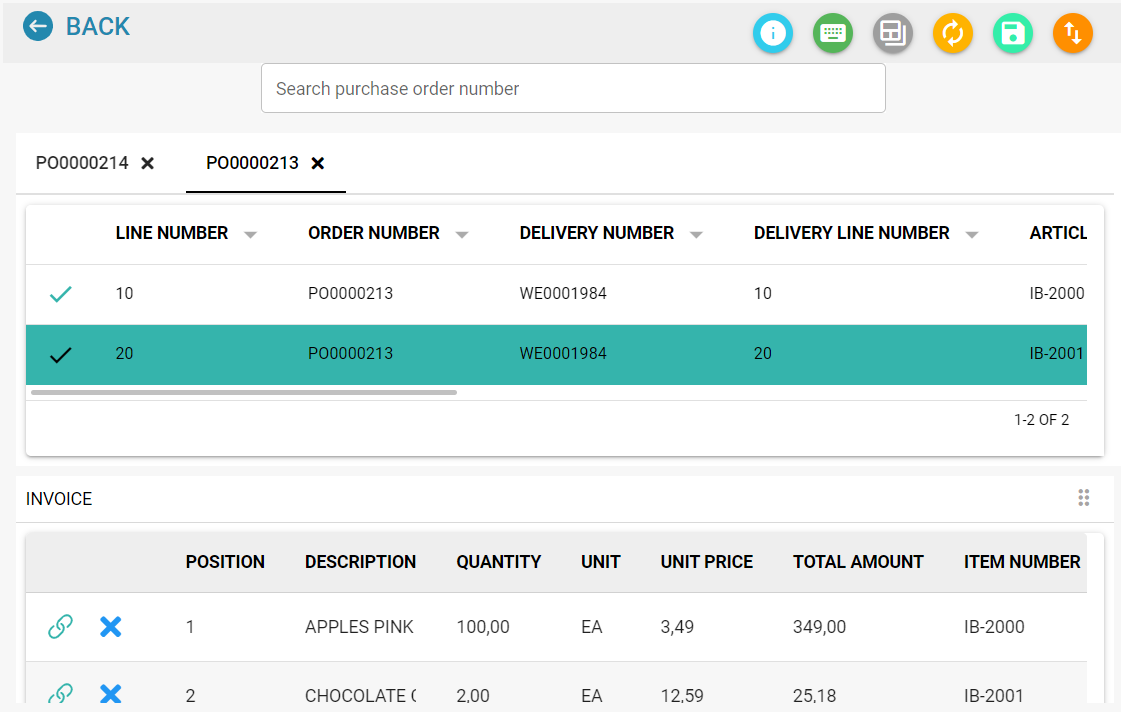This screenshot has height=712, width=1121.
Task: Click blue X for APPLES PINK row
Action: [111, 626]
